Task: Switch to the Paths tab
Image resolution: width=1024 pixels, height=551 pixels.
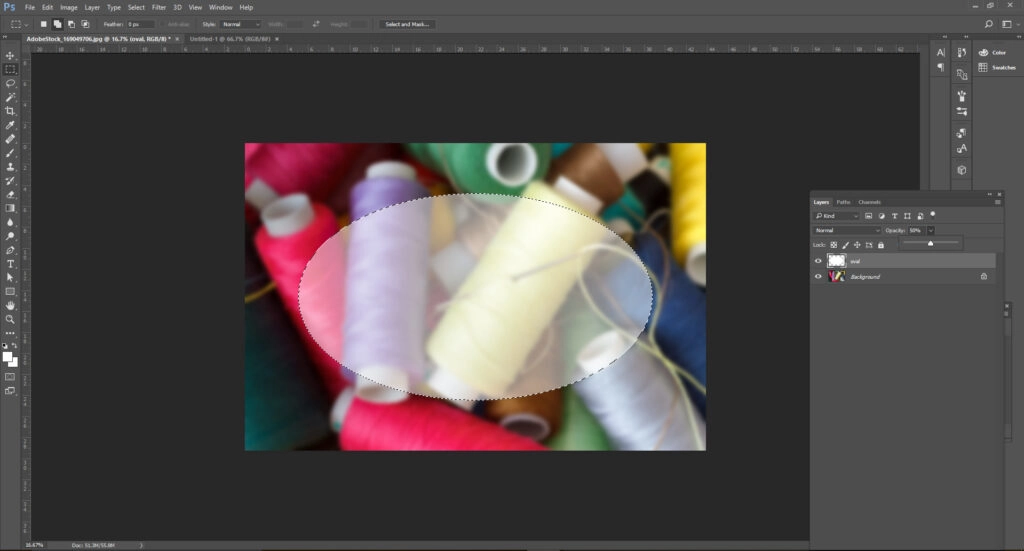Action: click(x=843, y=202)
